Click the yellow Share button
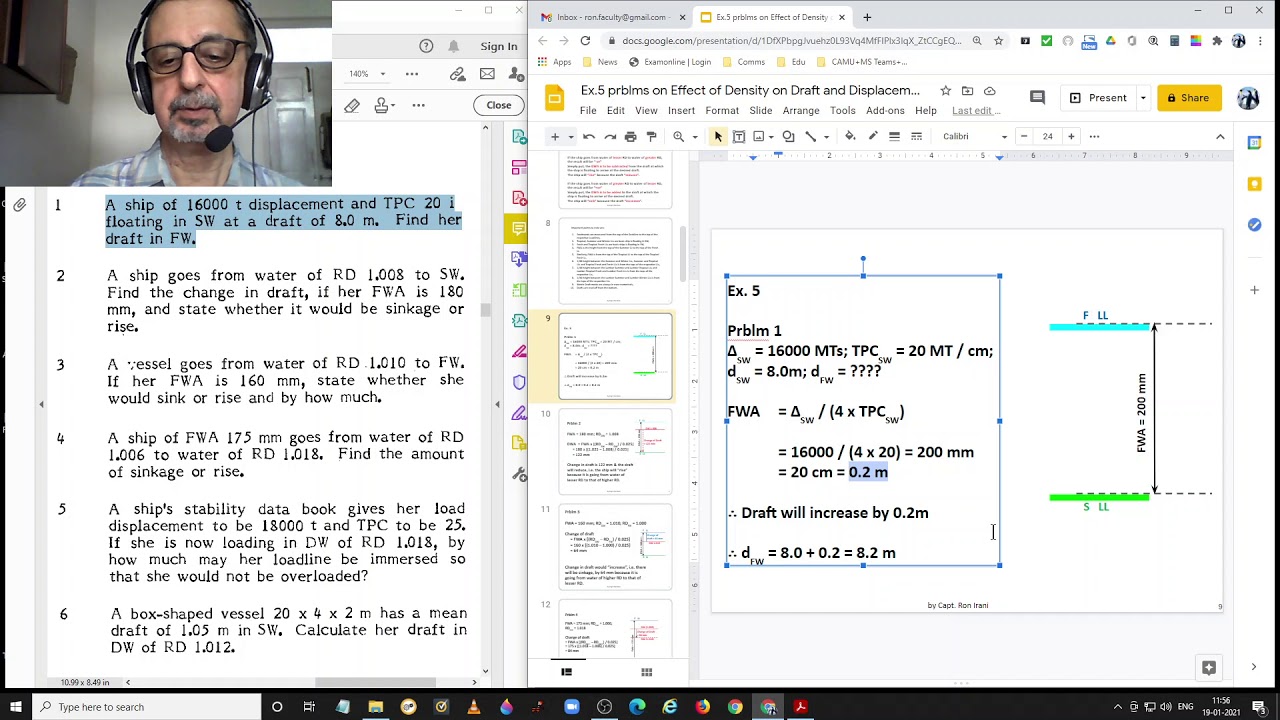 pos(1189,98)
